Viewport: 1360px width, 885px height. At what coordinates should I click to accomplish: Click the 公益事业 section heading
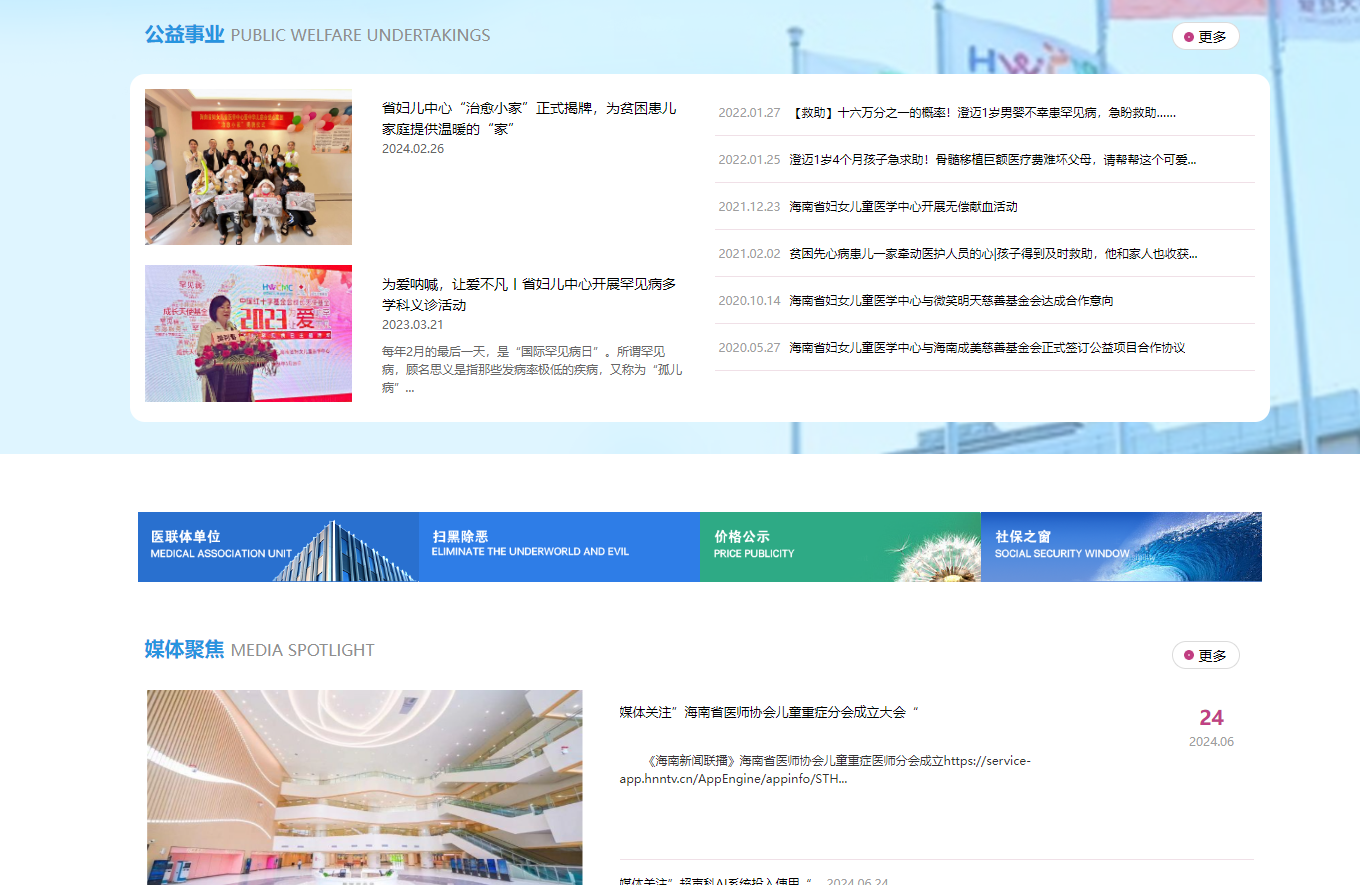(x=185, y=35)
